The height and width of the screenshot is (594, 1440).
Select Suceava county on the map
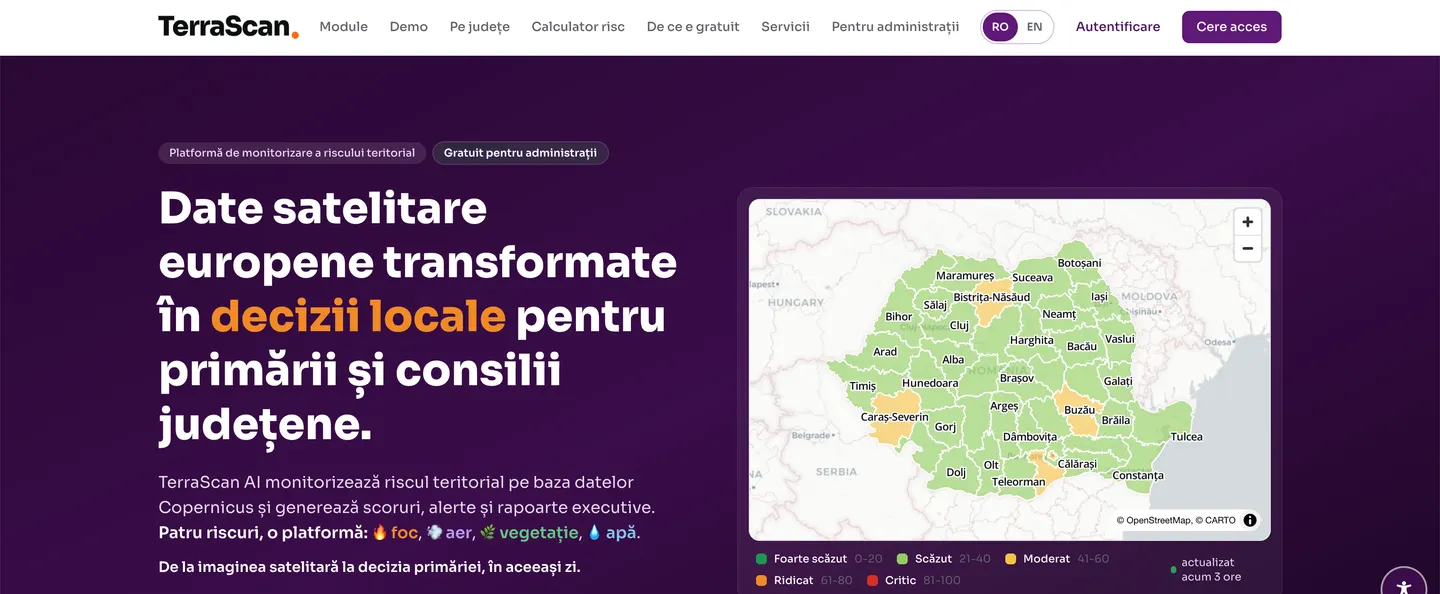pos(1032,278)
